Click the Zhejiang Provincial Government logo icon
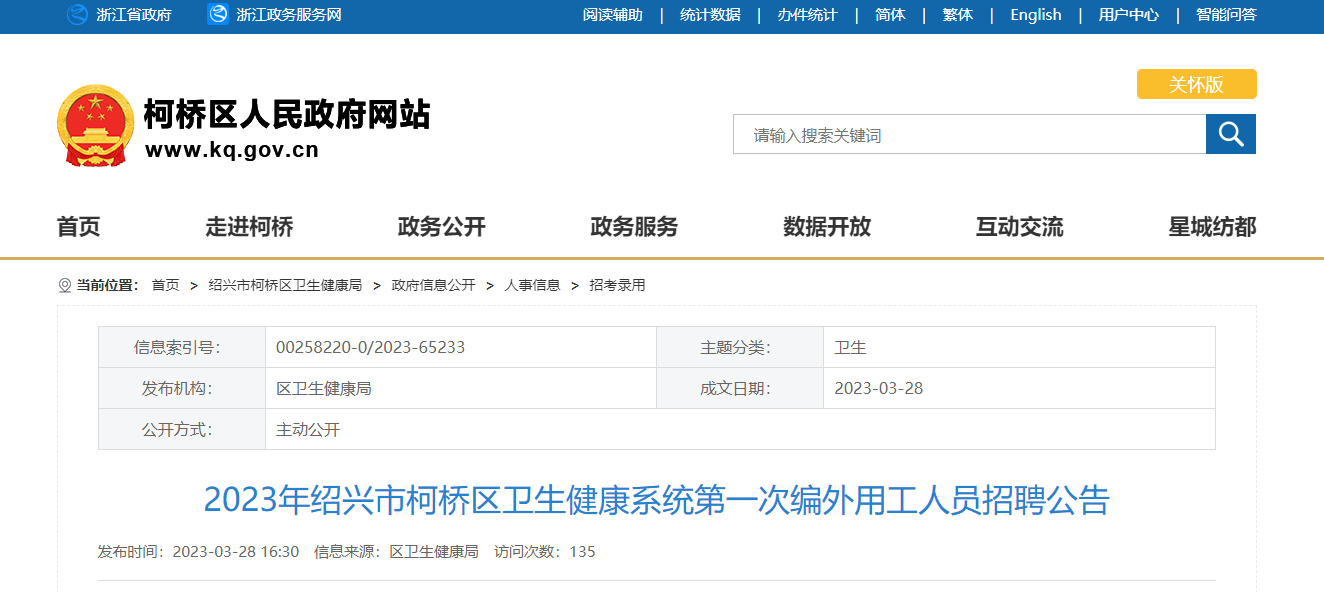Viewport: 1324px width, 592px height. [77, 15]
